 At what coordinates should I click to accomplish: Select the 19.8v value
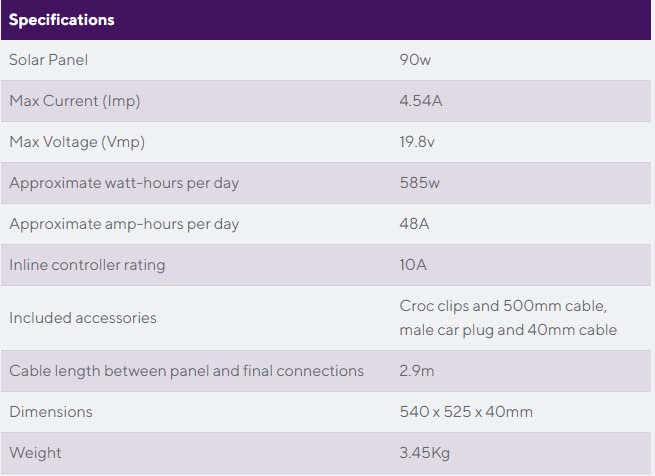tap(417, 142)
